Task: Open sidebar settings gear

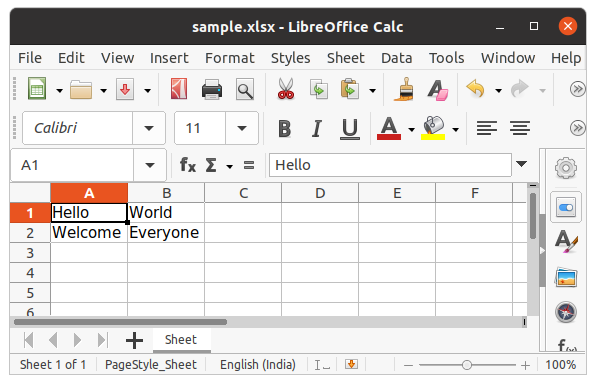Action: tap(566, 168)
